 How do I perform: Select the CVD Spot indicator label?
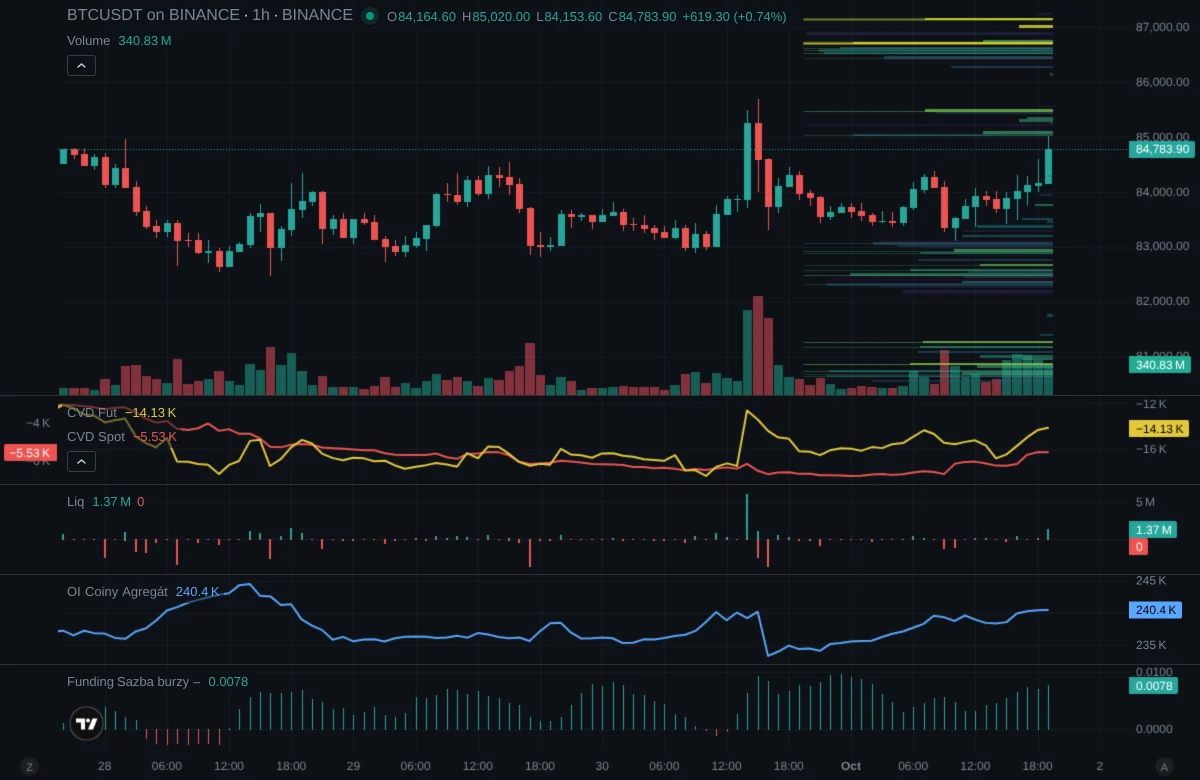[x=96, y=437]
